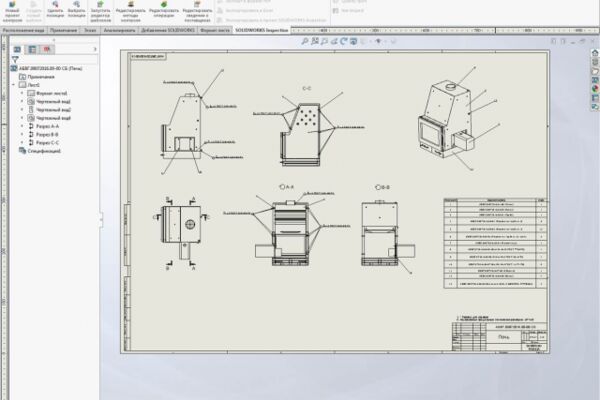Viewport: 600px width, 400px height.
Task: Click the B-B section view label on the drawing
Action: [385, 187]
